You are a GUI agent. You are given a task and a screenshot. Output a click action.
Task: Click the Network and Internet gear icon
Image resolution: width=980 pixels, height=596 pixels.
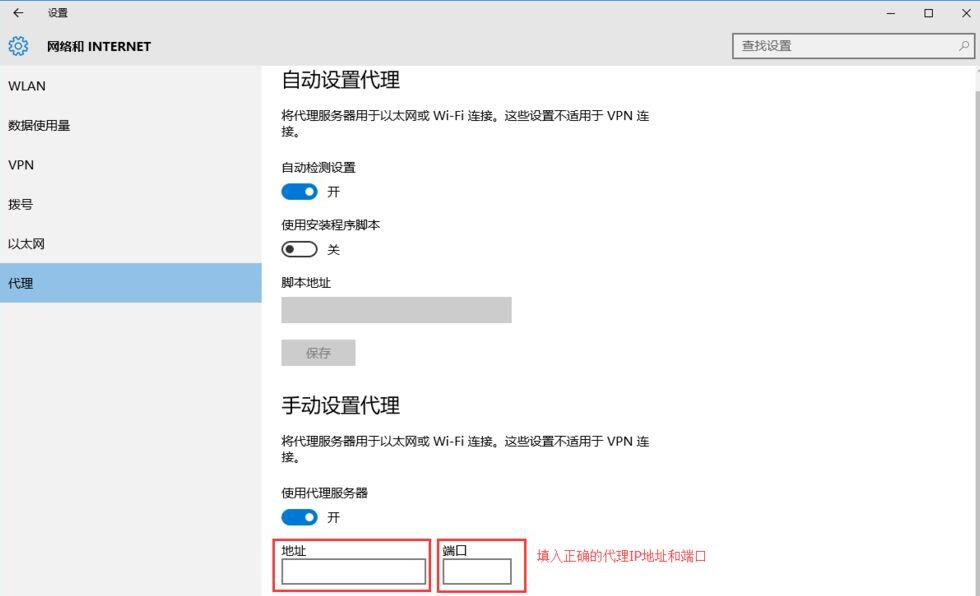click(17, 46)
